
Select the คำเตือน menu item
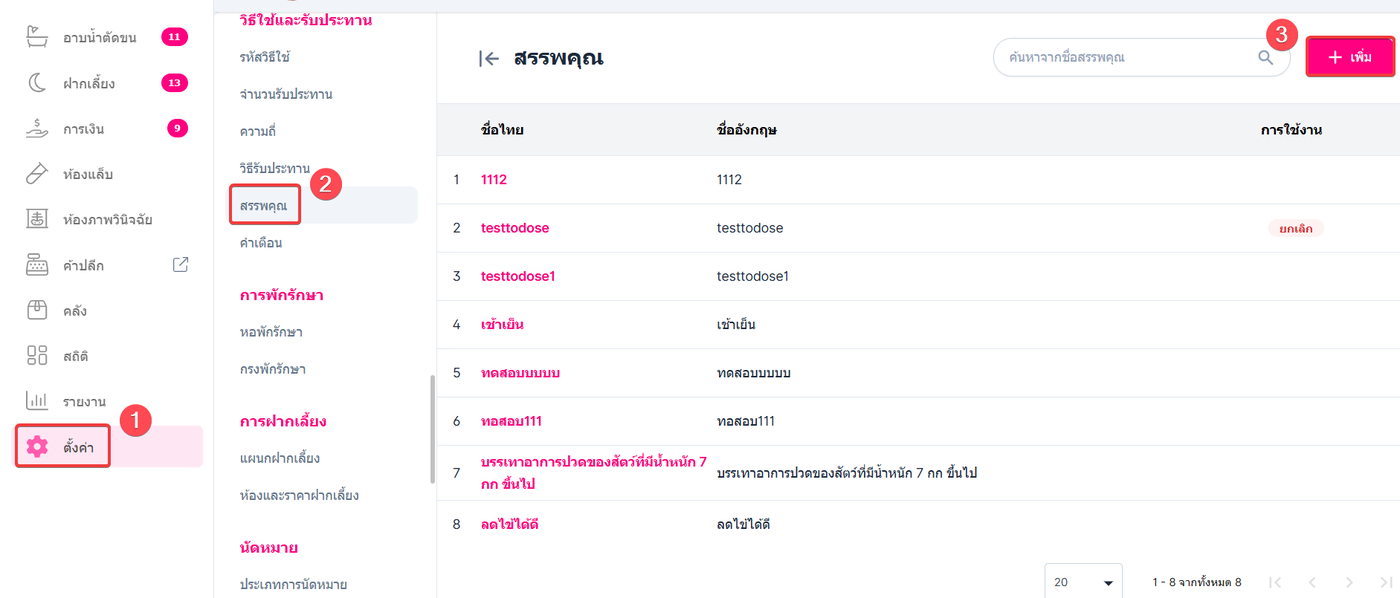click(x=261, y=243)
